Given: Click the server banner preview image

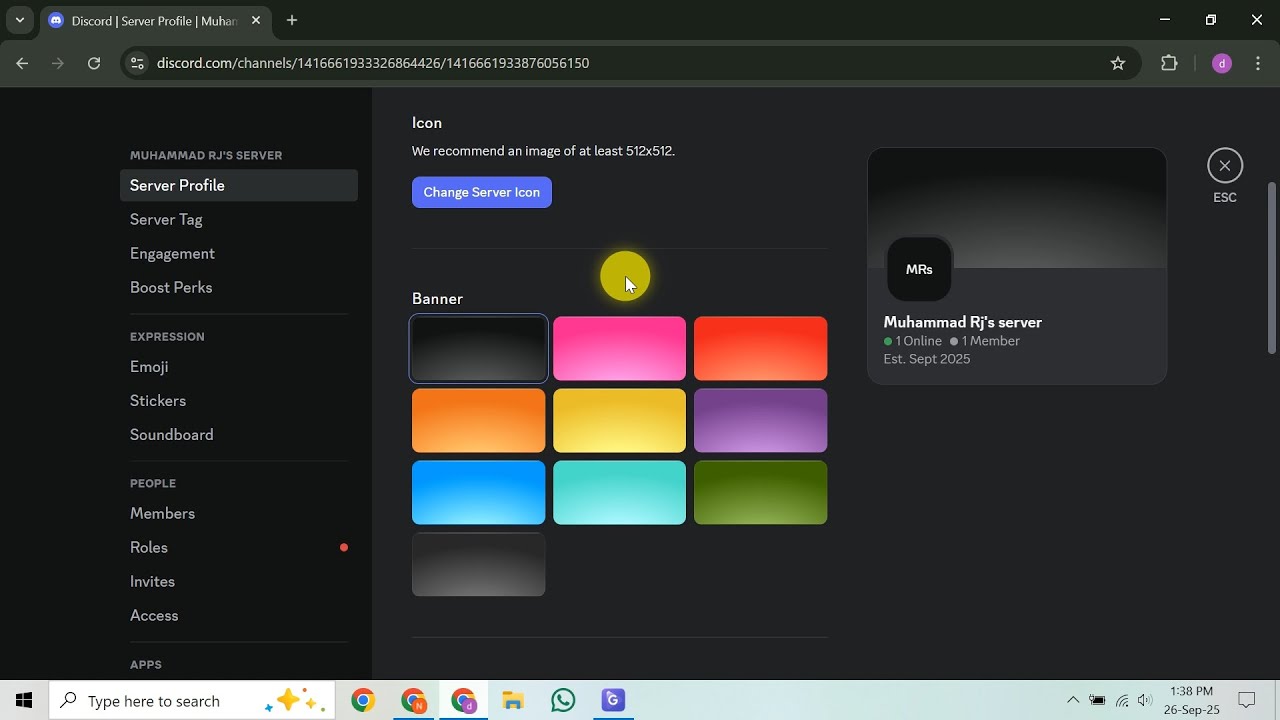Looking at the screenshot, I should tap(1017, 208).
